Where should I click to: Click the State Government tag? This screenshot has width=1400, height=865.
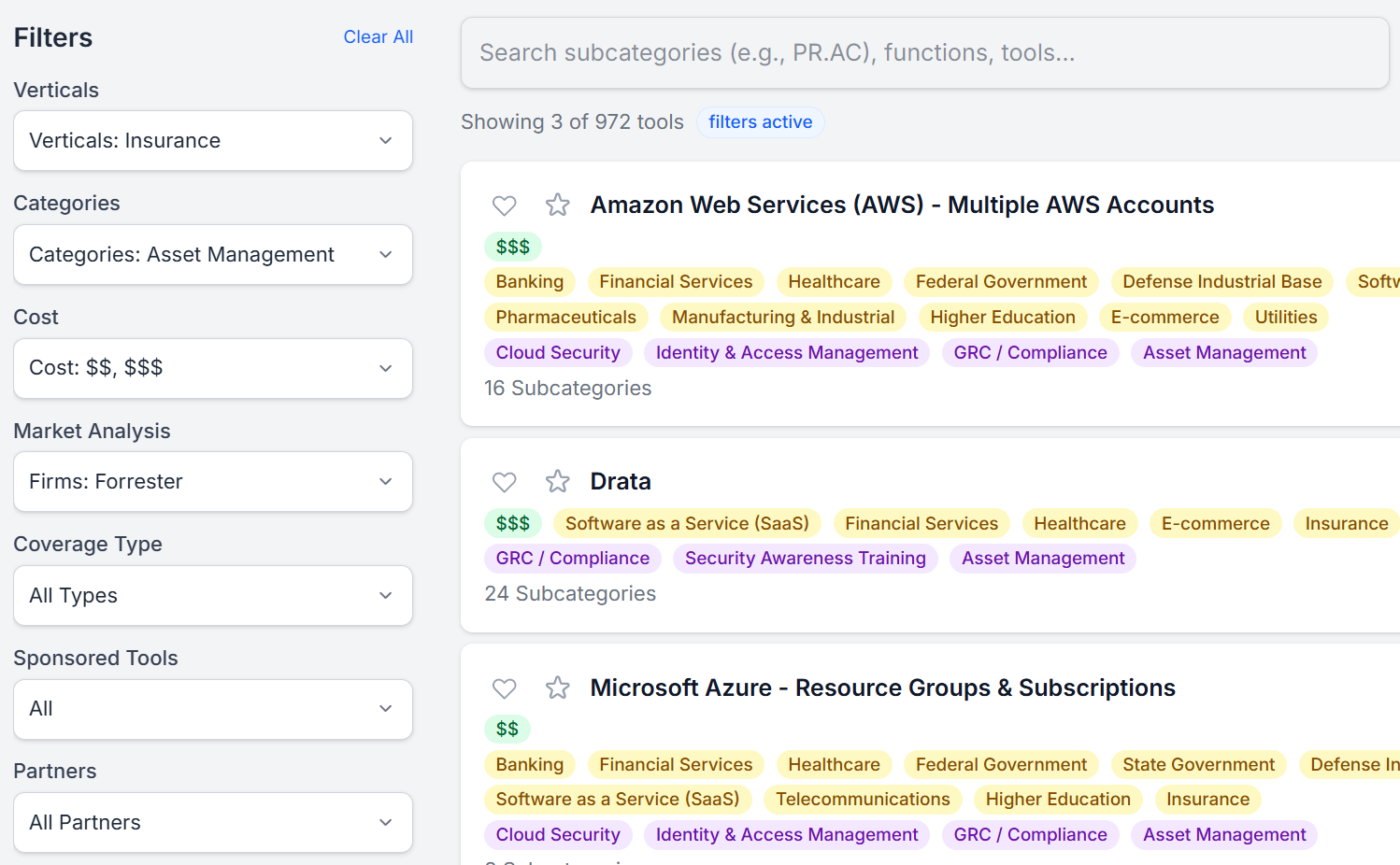[1198, 765]
